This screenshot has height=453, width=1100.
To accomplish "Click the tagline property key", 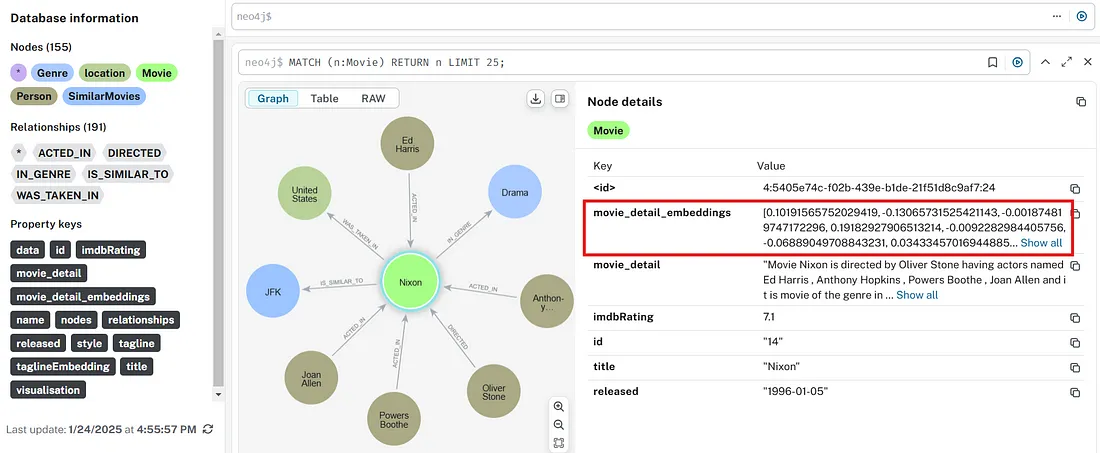I will [138, 344].
